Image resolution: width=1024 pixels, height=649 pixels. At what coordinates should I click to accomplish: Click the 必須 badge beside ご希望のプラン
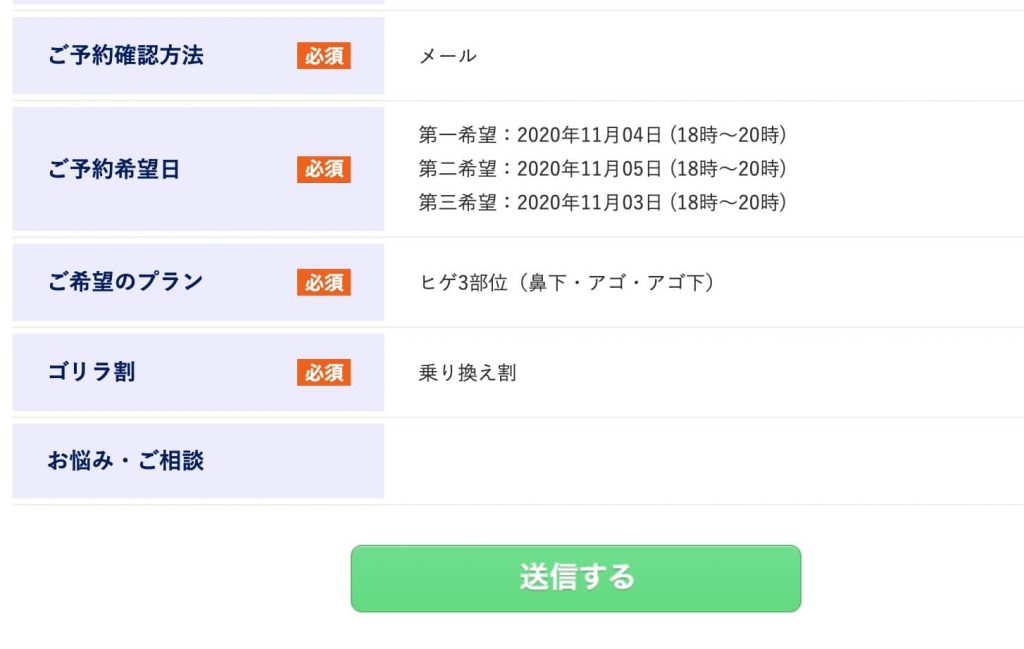[x=324, y=282]
